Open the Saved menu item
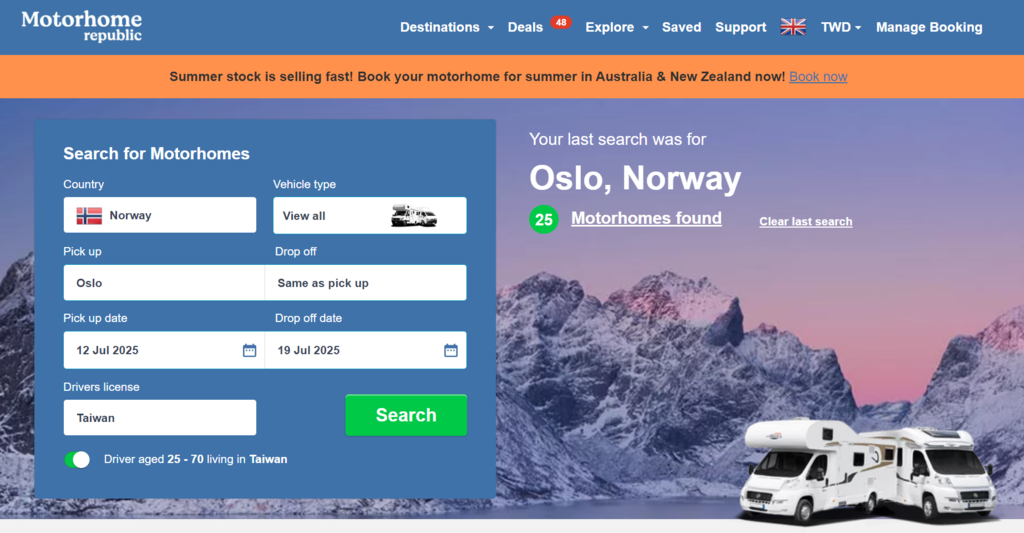Image resolution: width=1024 pixels, height=533 pixels. [x=681, y=27]
